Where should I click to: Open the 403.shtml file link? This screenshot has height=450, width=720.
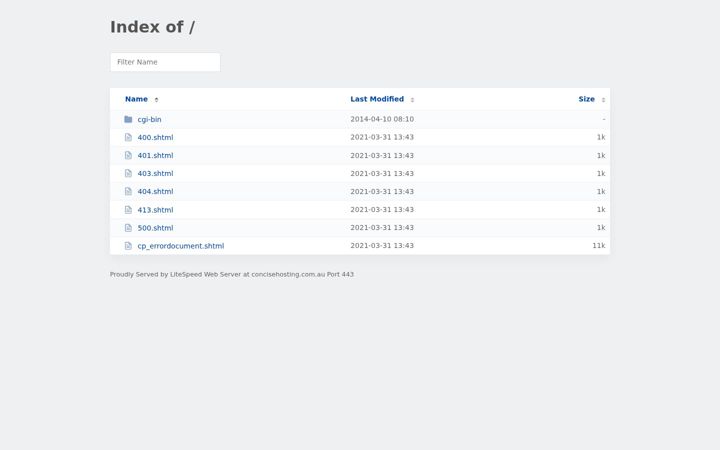click(155, 174)
